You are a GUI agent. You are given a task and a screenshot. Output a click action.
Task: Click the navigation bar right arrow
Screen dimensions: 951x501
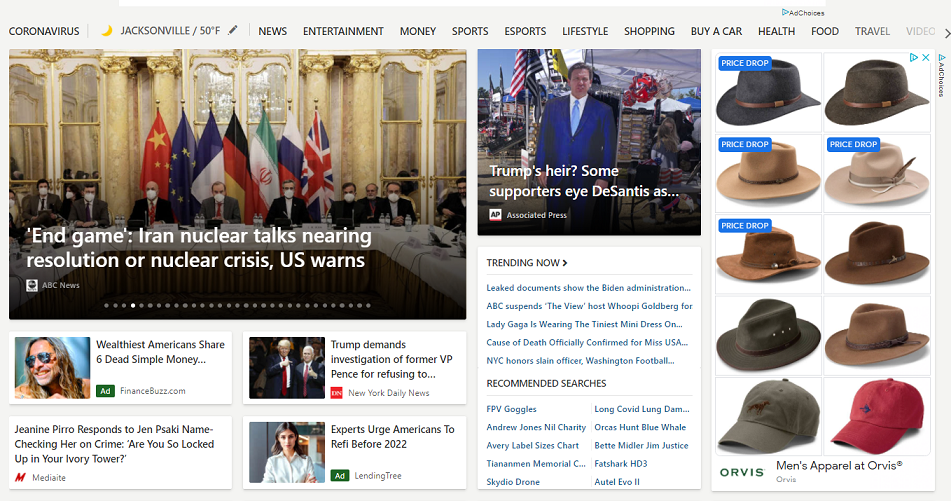pos(947,32)
